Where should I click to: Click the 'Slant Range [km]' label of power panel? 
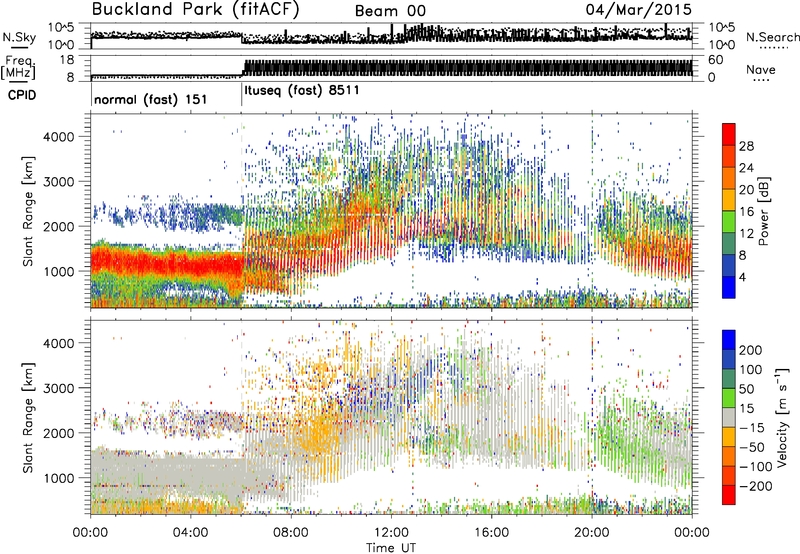[28, 211]
